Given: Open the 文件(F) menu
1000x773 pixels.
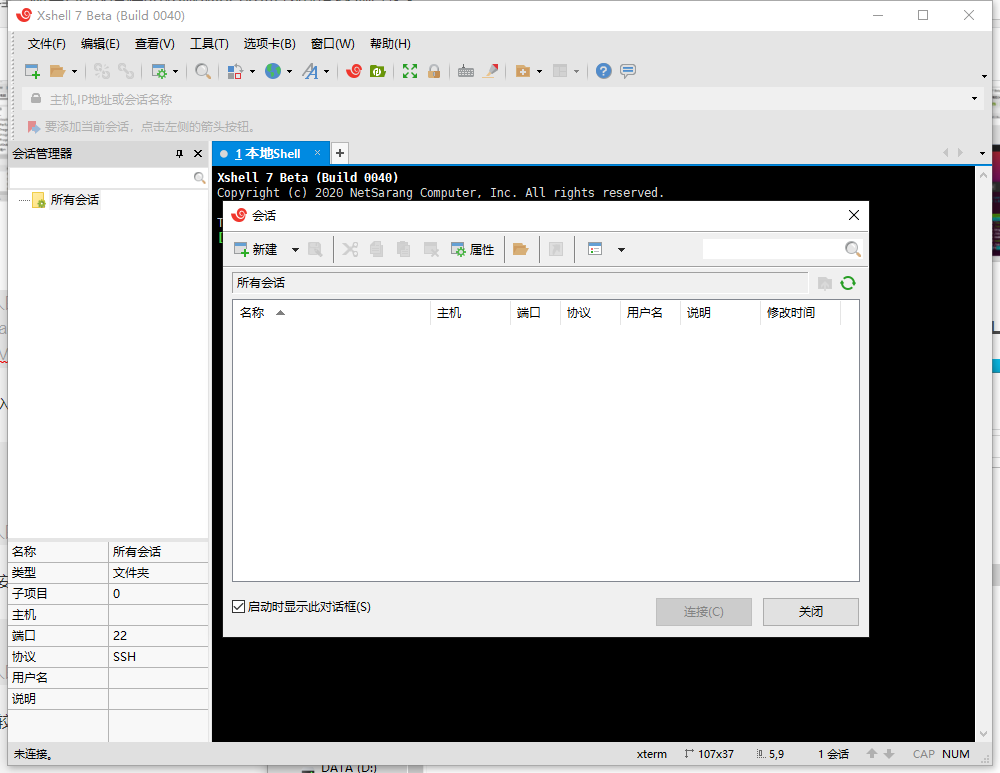Looking at the screenshot, I should (47, 44).
